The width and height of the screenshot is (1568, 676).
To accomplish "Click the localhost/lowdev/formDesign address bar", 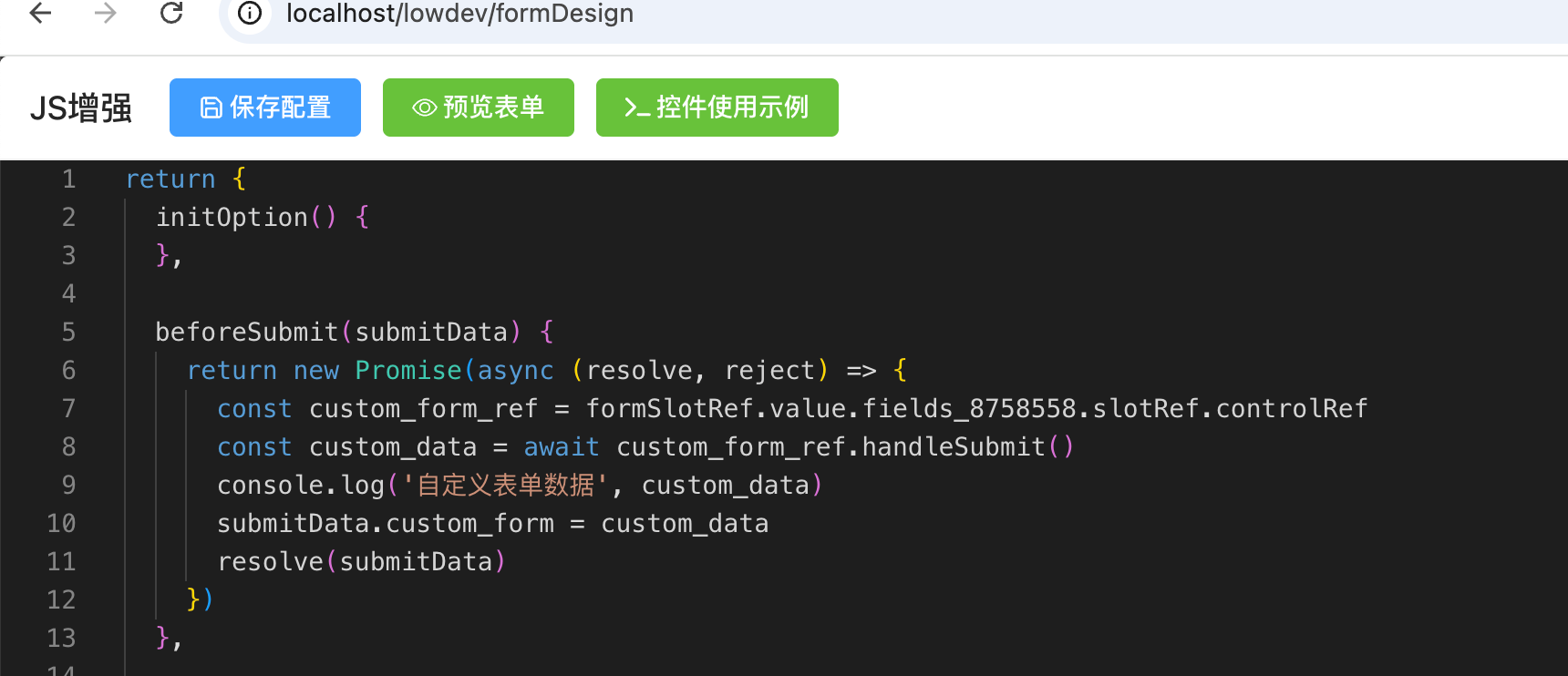I will [459, 14].
